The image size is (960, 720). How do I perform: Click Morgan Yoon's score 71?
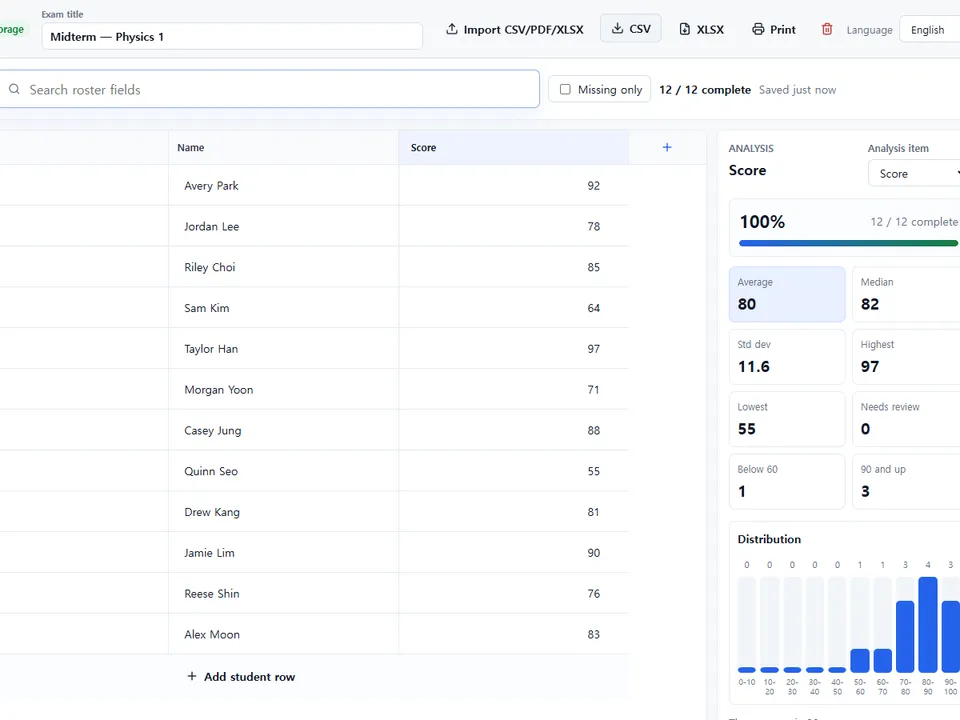pyautogui.click(x=514, y=389)
